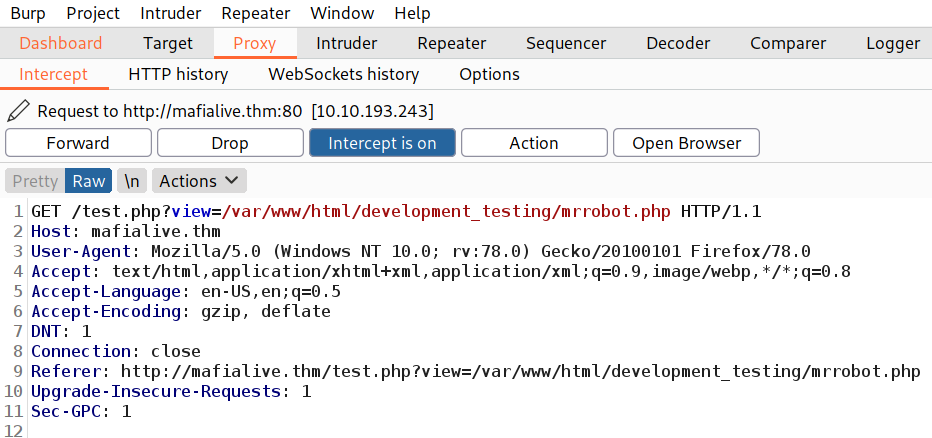This screenshot has height=438, width=932.
Task: Click the IP address 10.10.193.243
Action: pyautogui.click(x=373, y=111)
